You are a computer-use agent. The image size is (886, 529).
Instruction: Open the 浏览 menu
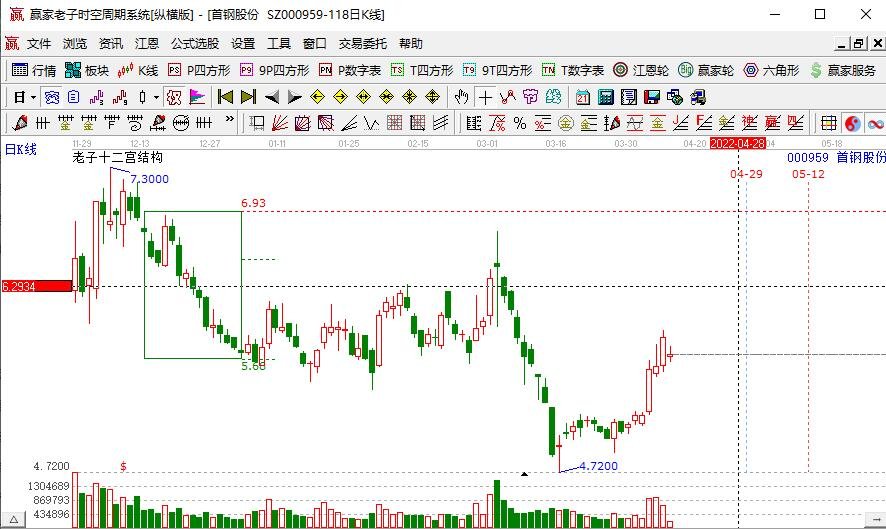coord(75,44)
